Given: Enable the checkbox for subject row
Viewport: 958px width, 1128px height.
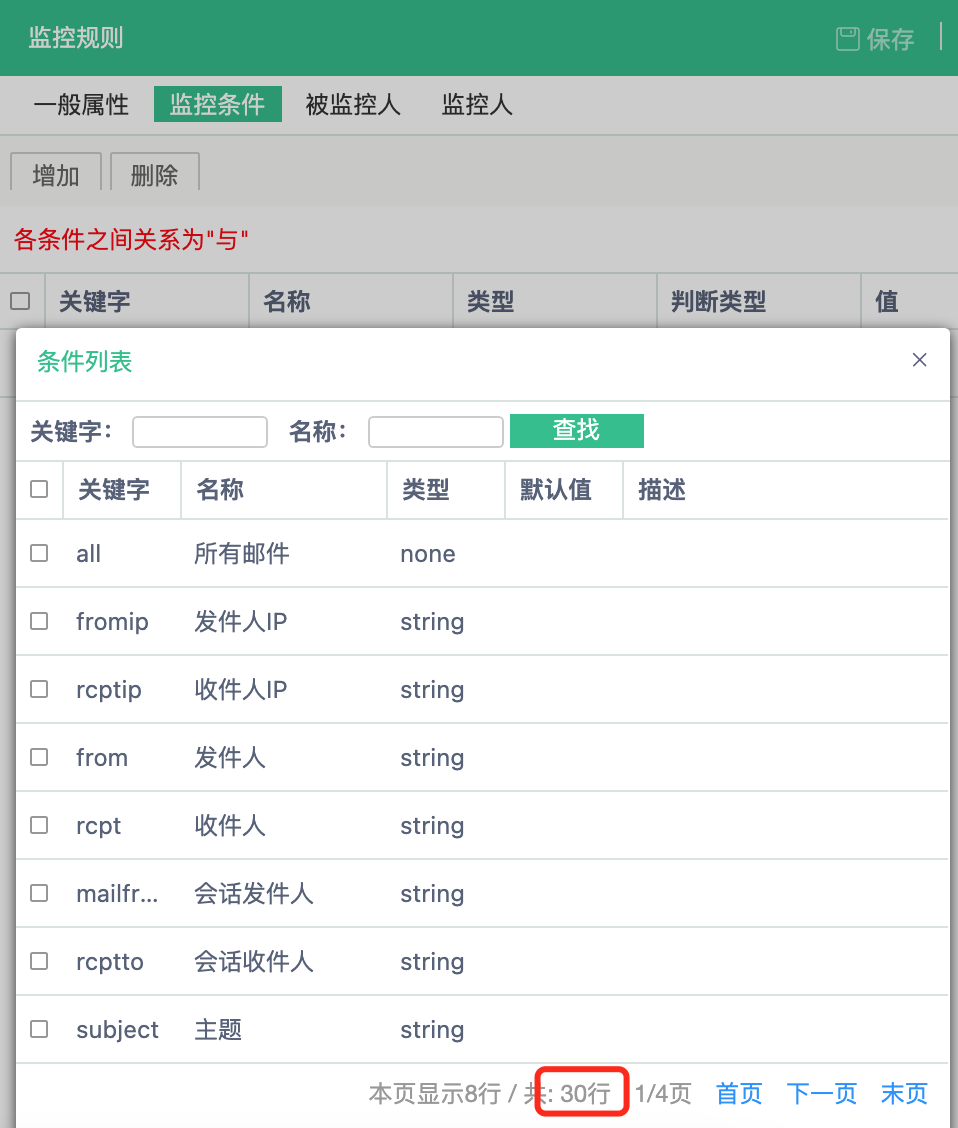Looking at the screenshot, I should click(x=39, y=1029).
